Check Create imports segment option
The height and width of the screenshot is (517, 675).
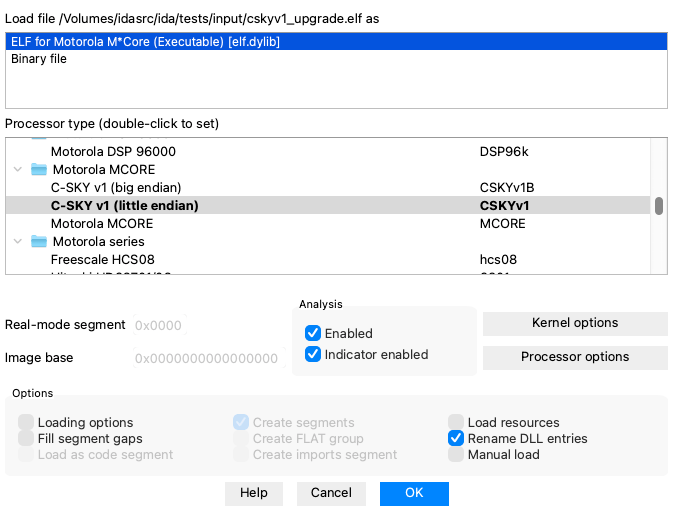(x=241, y=455)
